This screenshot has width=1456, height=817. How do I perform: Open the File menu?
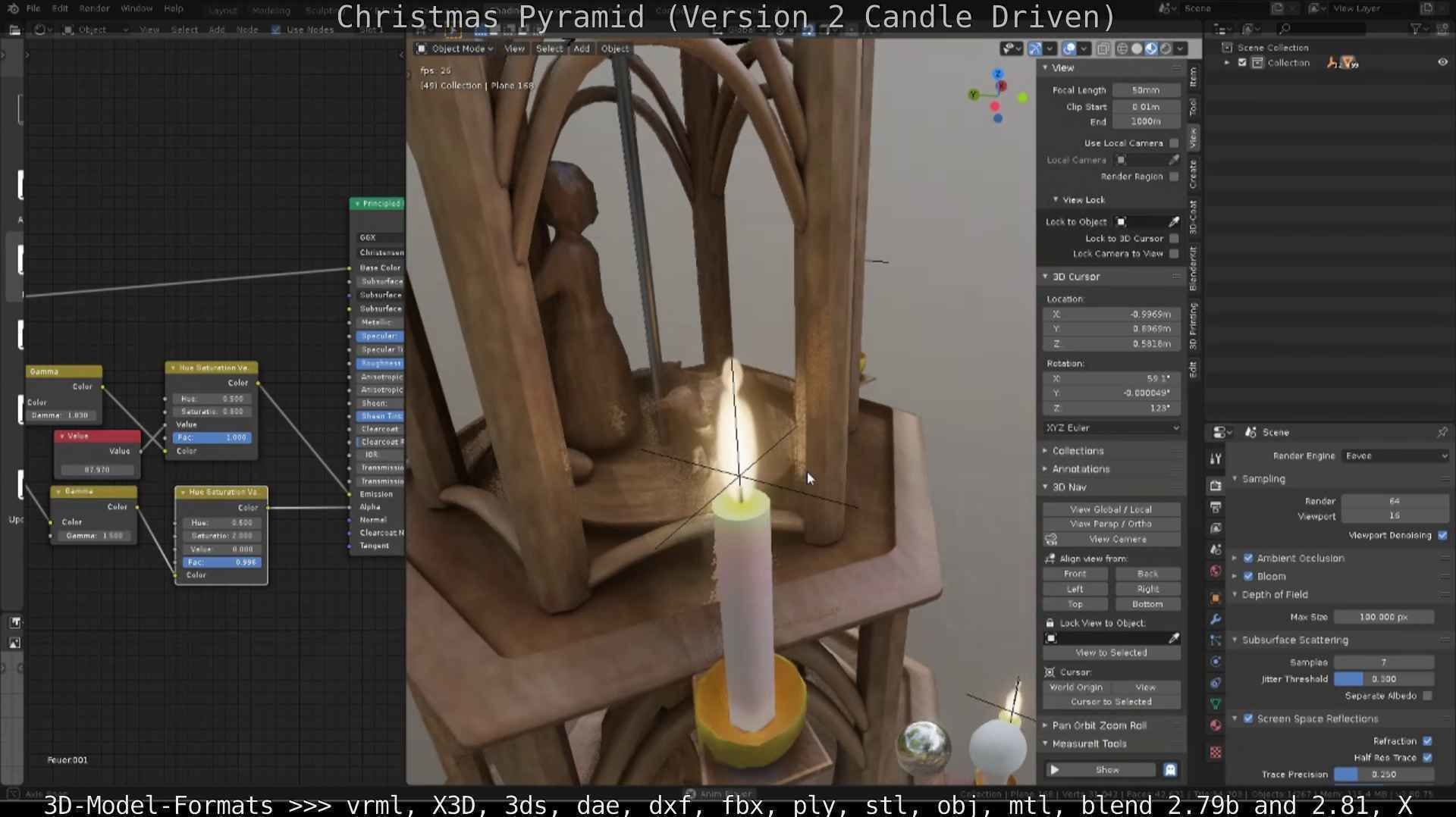point(33,8)
